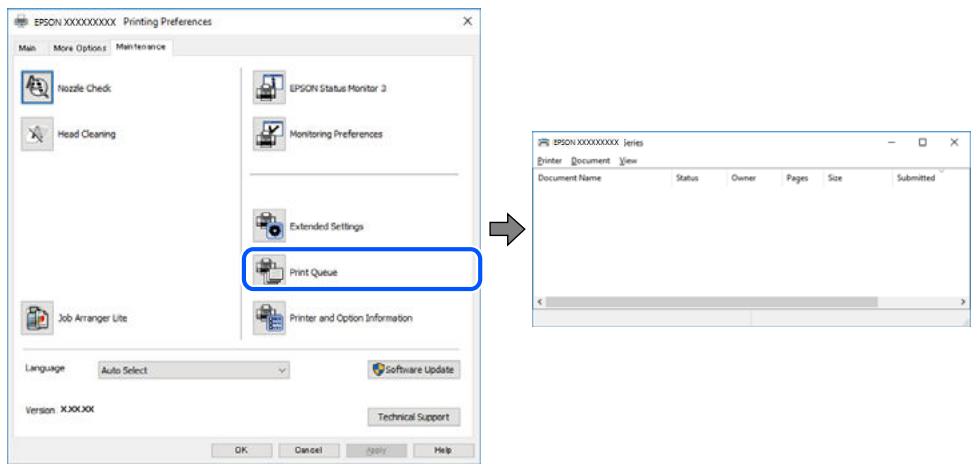
Task: Click the Nozzle Check label
Action: [x=84, y=89]
